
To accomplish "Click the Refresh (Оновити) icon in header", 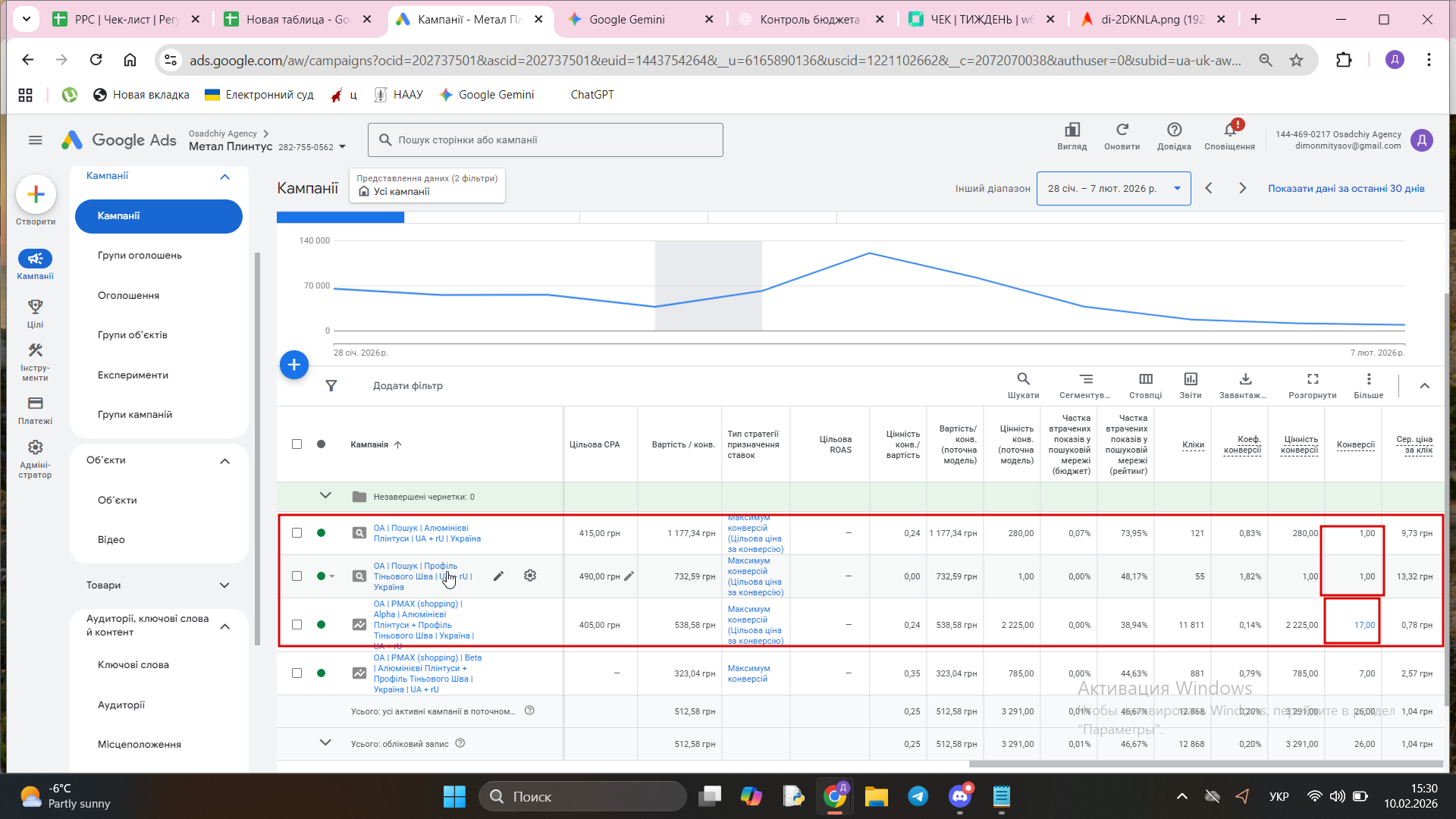I will pyautogui.click(x=1122, y=130).
